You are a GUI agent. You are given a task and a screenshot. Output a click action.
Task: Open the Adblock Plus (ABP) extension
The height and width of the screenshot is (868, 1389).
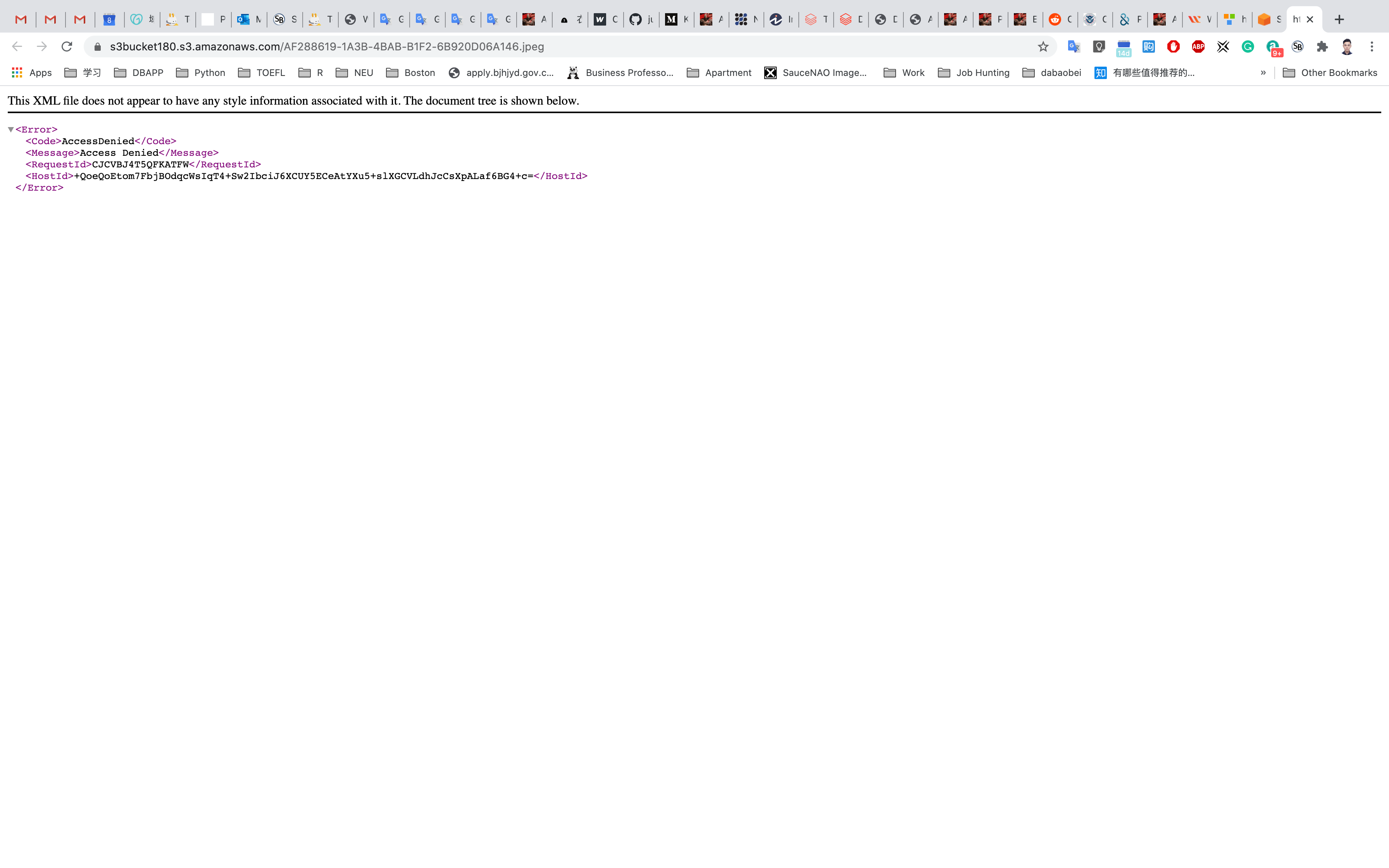[x=1198, y=46]
